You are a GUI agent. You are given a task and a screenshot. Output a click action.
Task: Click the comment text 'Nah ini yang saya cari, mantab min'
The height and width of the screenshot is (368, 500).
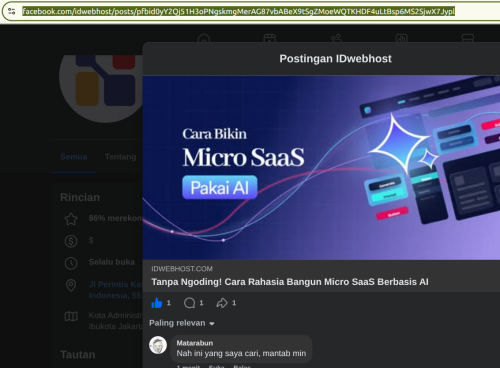tap(241, 353)
